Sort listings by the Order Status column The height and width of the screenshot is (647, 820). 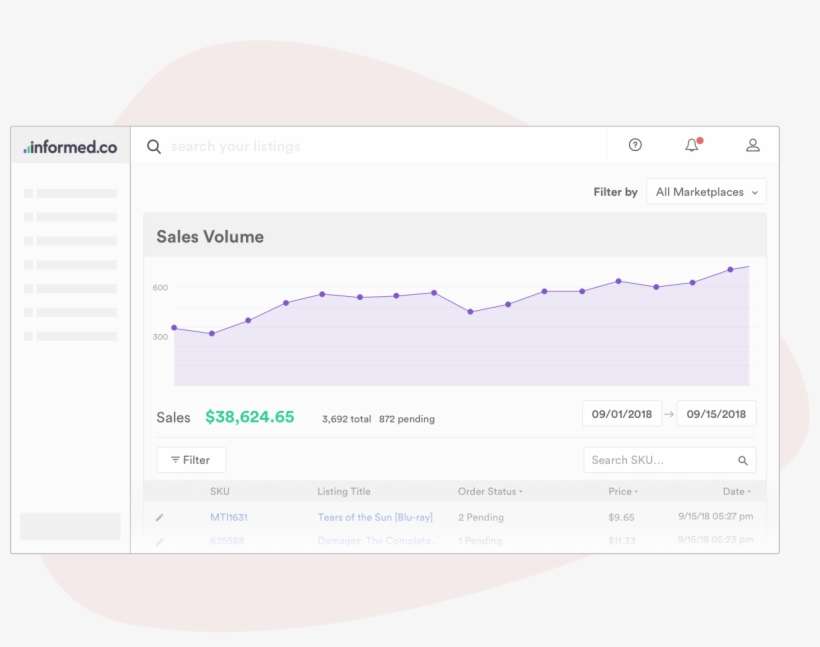pos(488,491)
